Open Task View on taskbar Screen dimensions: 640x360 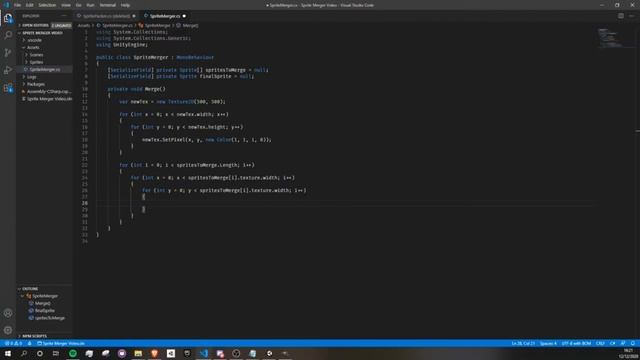pos(56,353)
